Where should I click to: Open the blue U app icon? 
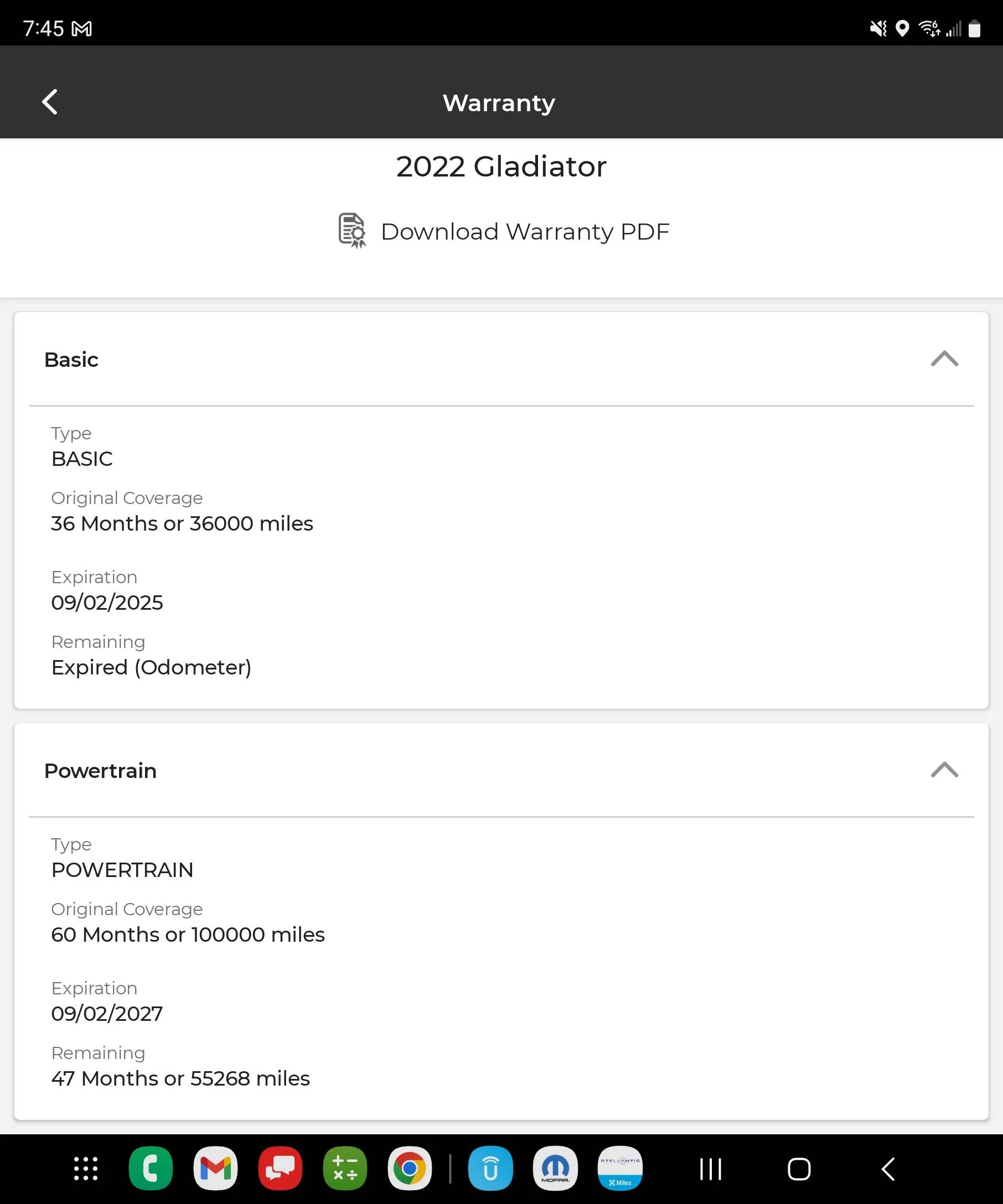point(490,1168)
